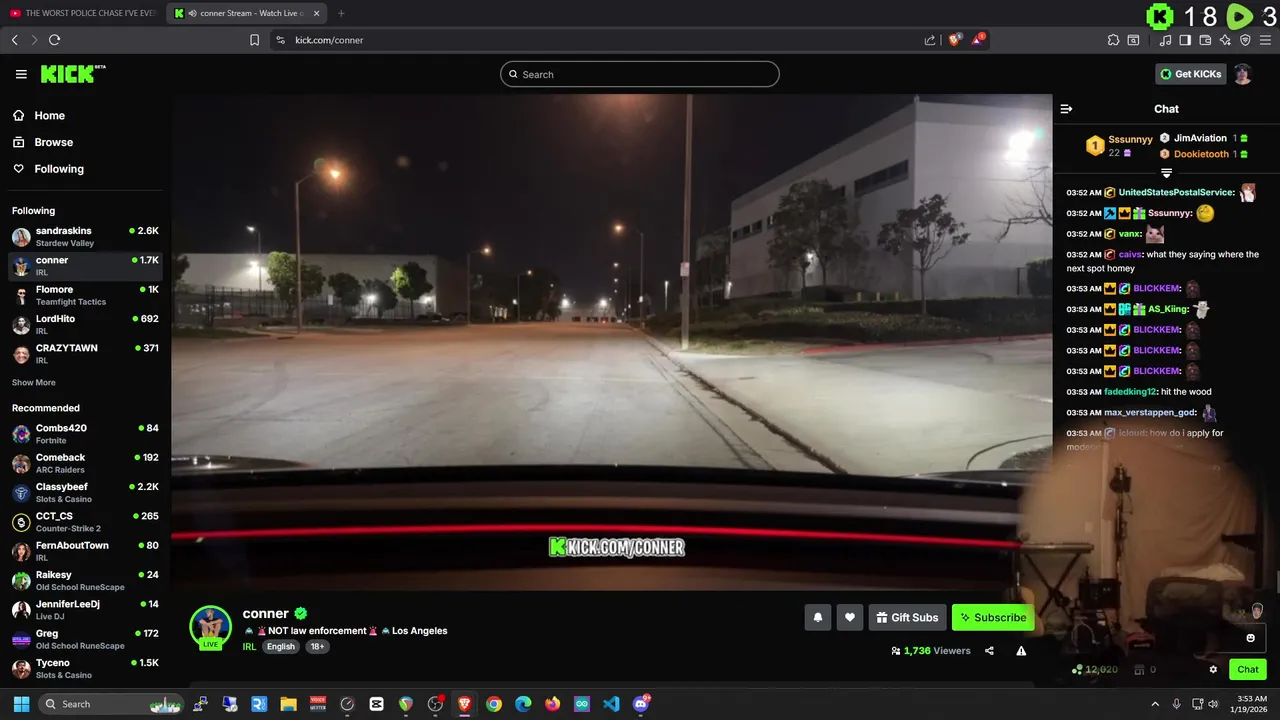
Task: Click the IRL category link under conner
Action: tap(249, 646)
